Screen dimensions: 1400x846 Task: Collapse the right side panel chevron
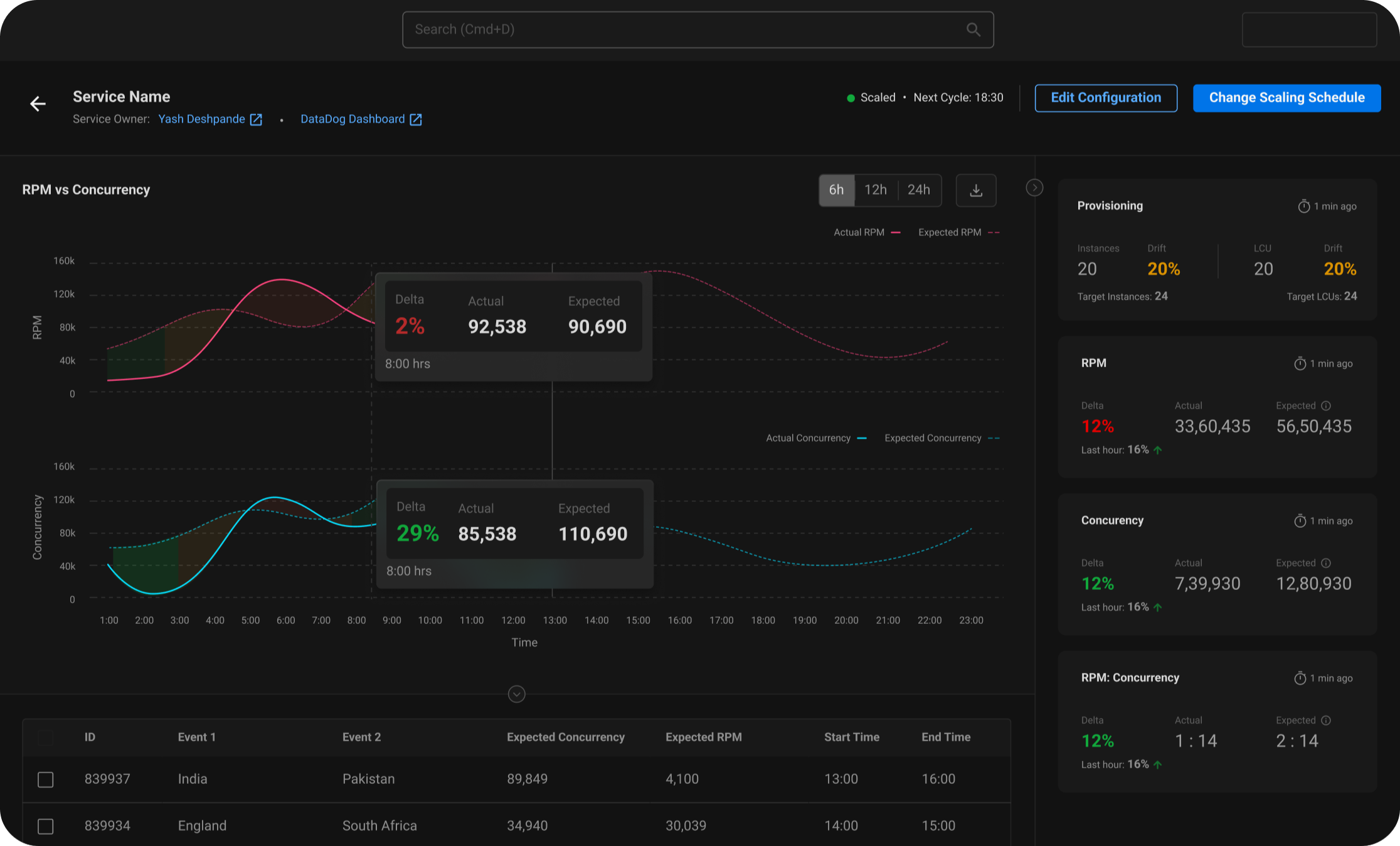point(1034,188)
